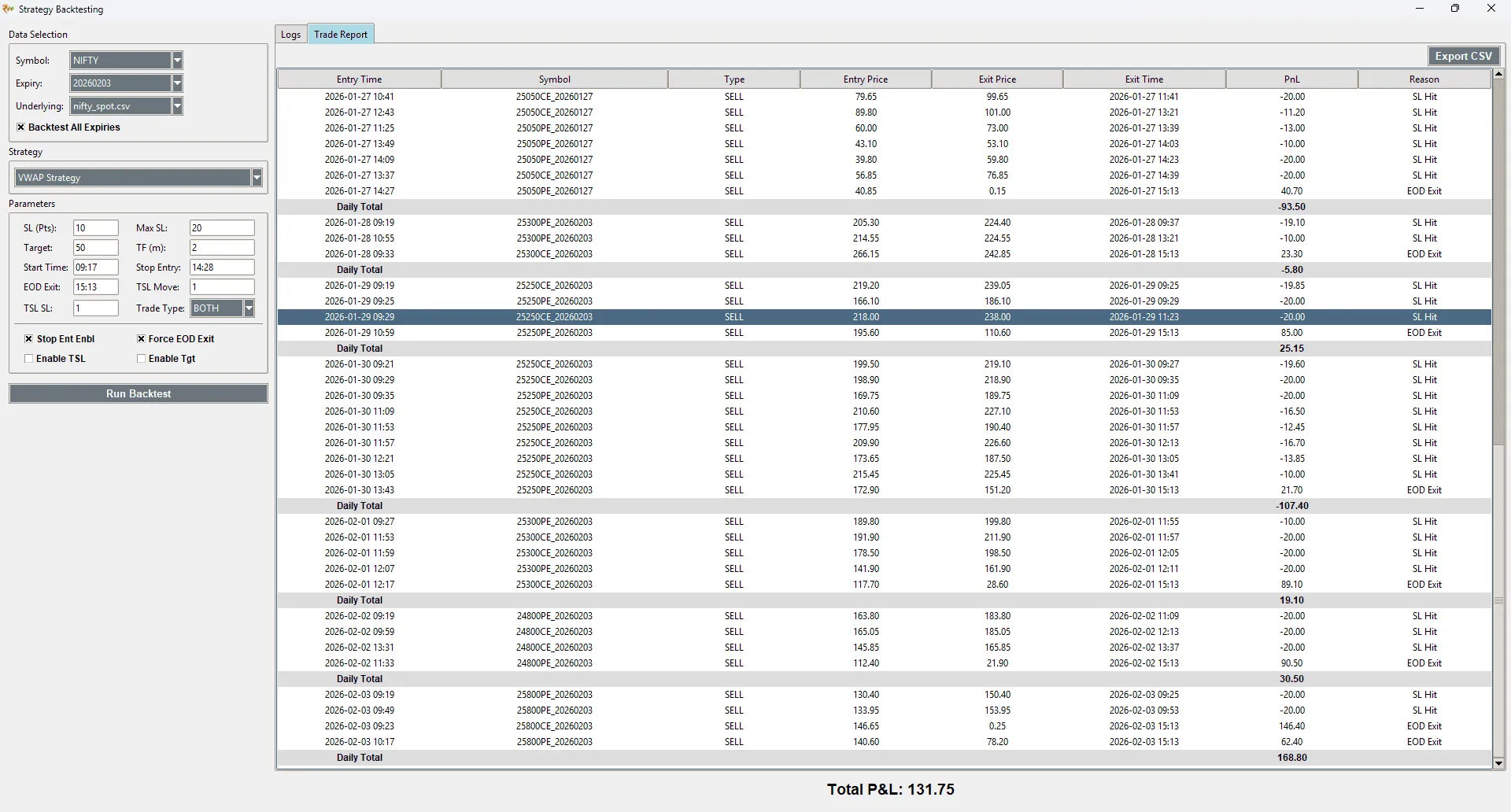Enable the Enable TSL checkbox
This screenshot has width=1511, height=812.
tap(29, 358)
